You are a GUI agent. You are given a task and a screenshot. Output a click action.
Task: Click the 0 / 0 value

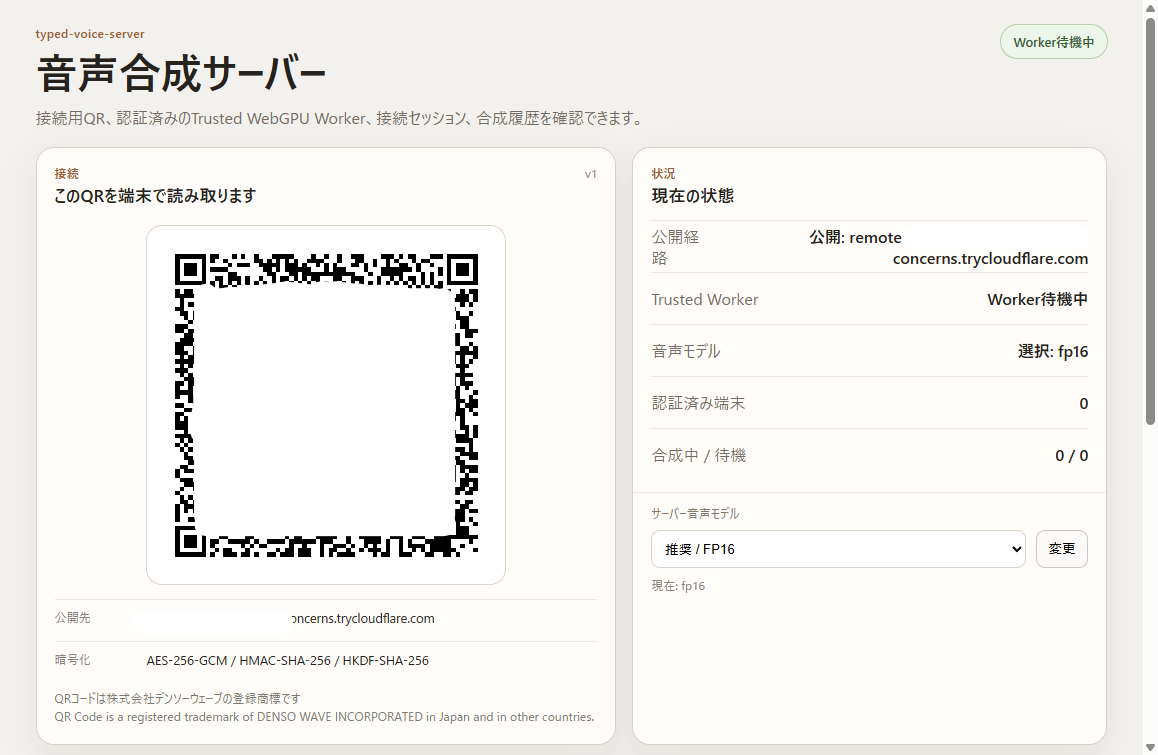coord(1072,456)
